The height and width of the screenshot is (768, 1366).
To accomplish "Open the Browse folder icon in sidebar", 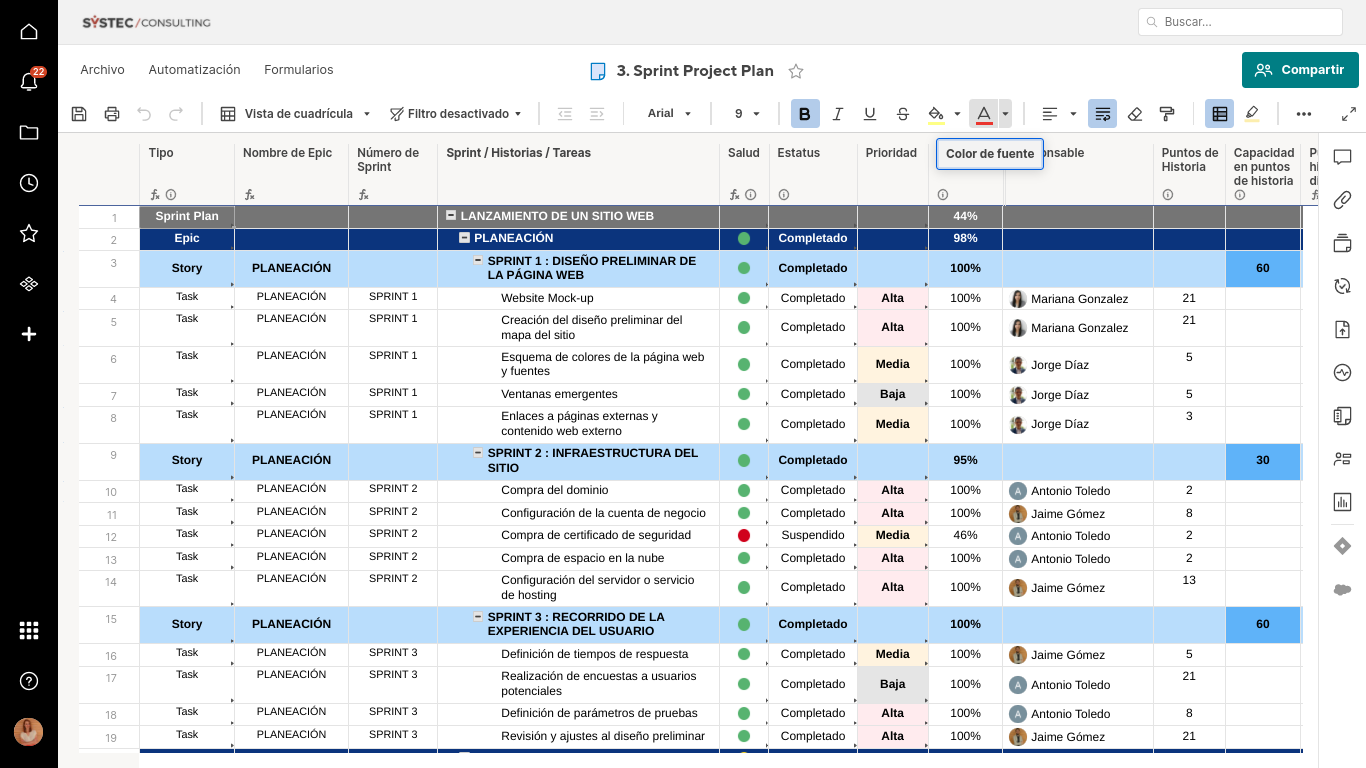I will tap(29, 133).
